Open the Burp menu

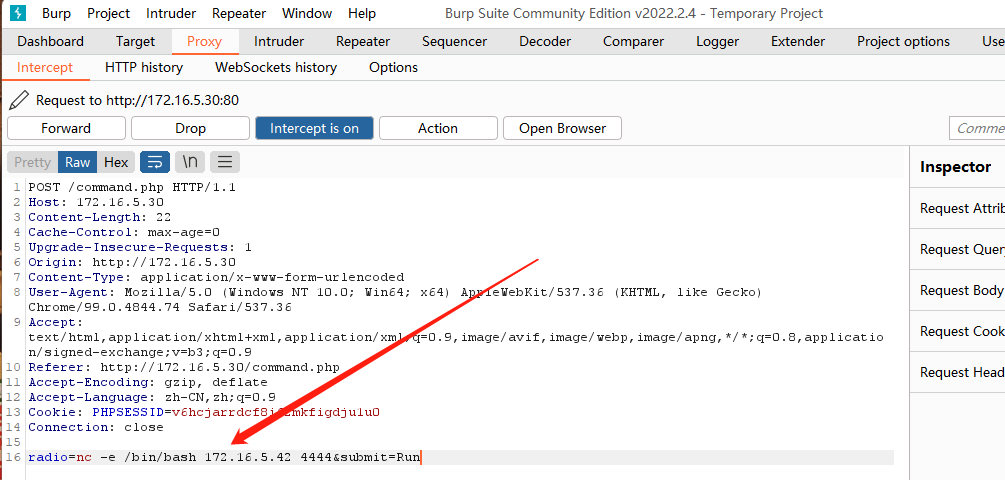pos(56,13)
